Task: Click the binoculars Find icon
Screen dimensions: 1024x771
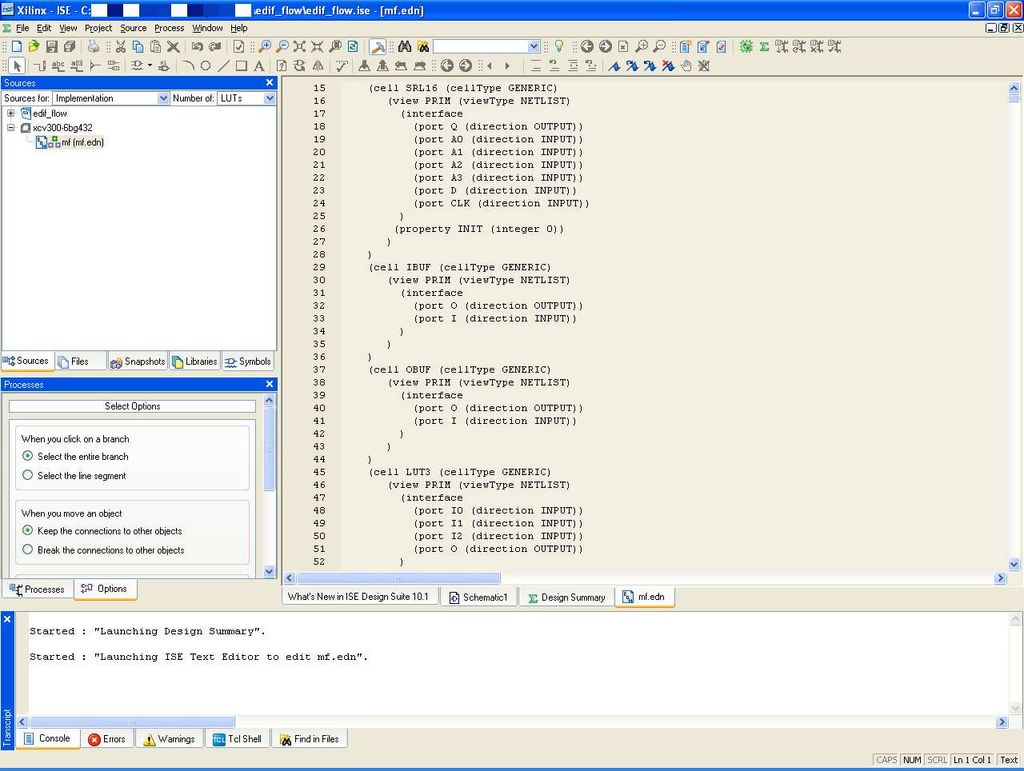Action: (404, 47)
